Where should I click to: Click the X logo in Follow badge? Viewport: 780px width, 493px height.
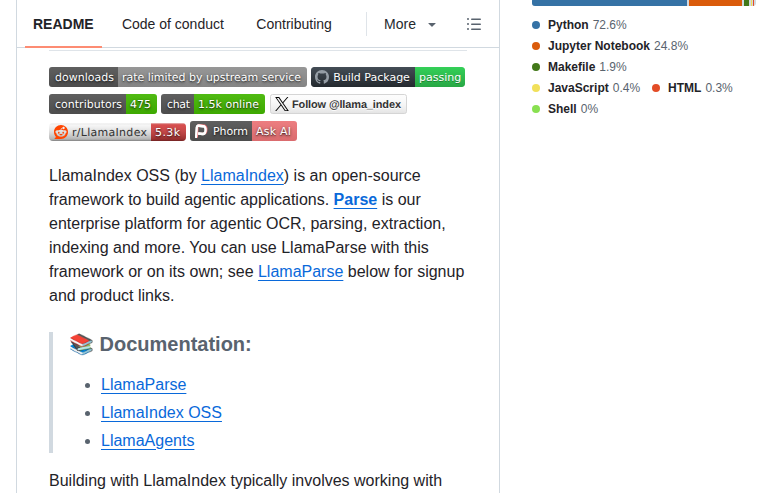[282, 104]
